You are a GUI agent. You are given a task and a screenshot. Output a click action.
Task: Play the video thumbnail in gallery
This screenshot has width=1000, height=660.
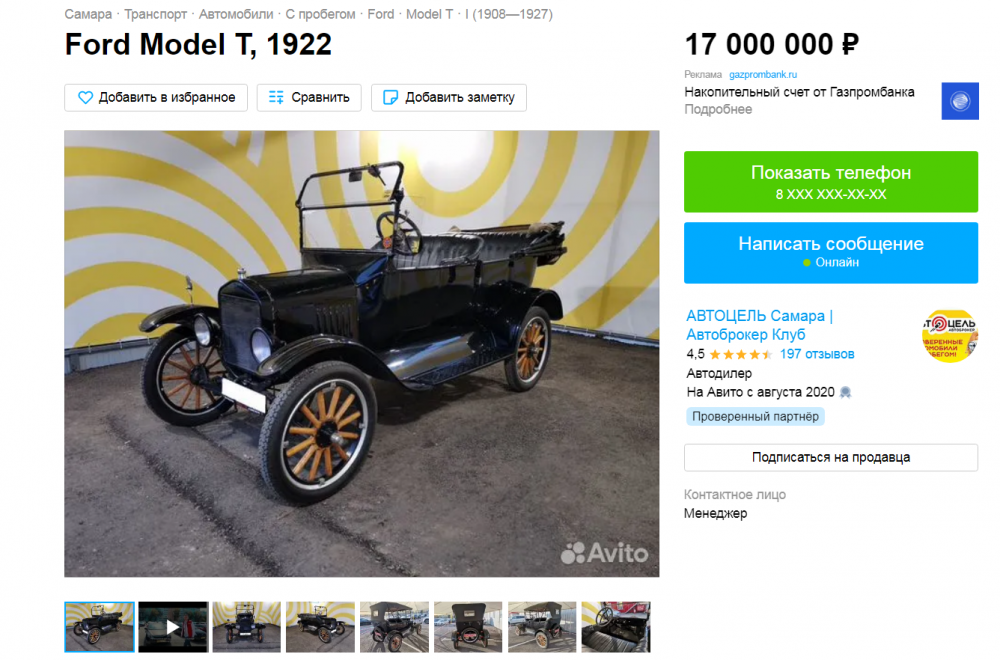(x=173, y=627)
